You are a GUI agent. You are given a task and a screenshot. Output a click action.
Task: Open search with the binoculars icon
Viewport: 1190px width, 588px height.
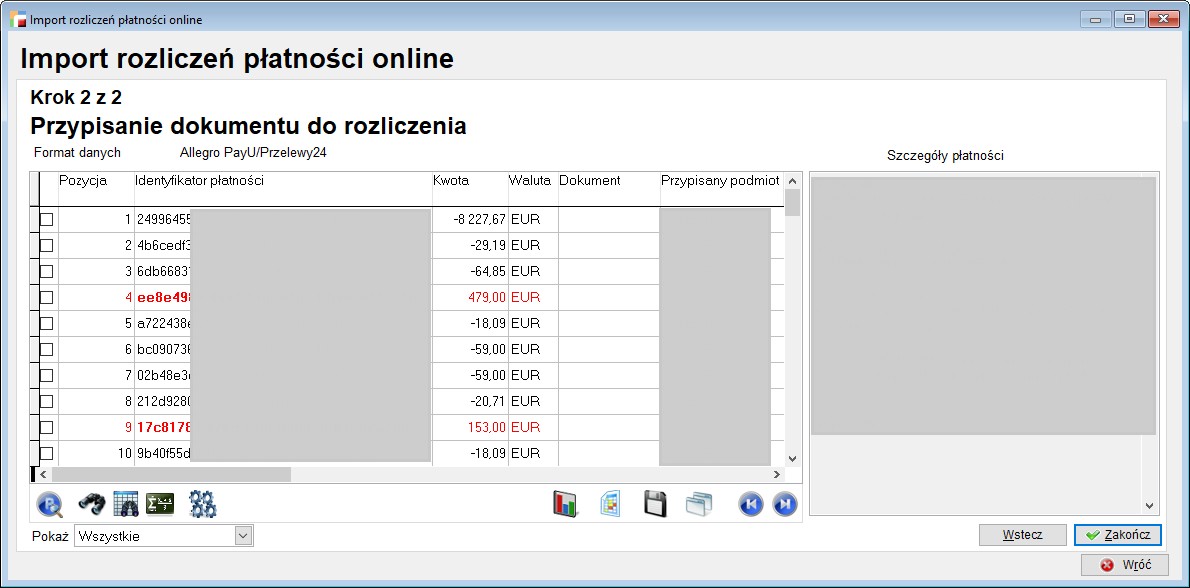pos(92,505)
